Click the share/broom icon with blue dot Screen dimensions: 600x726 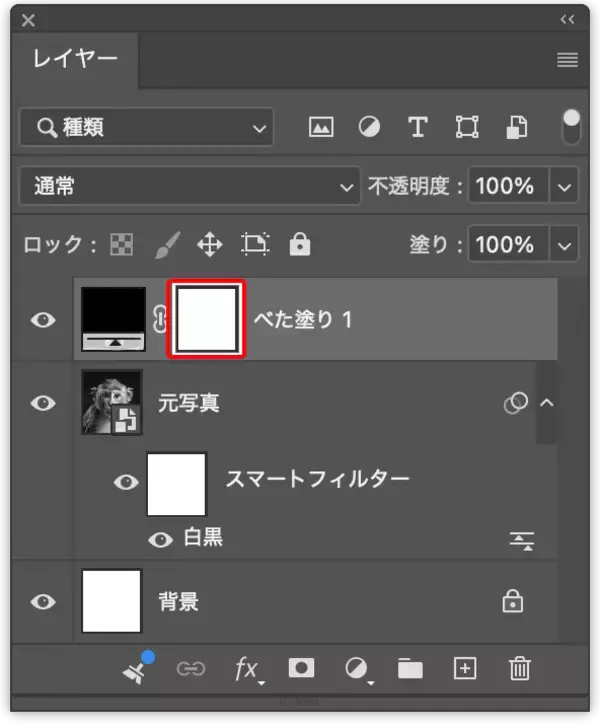[138, 668]
